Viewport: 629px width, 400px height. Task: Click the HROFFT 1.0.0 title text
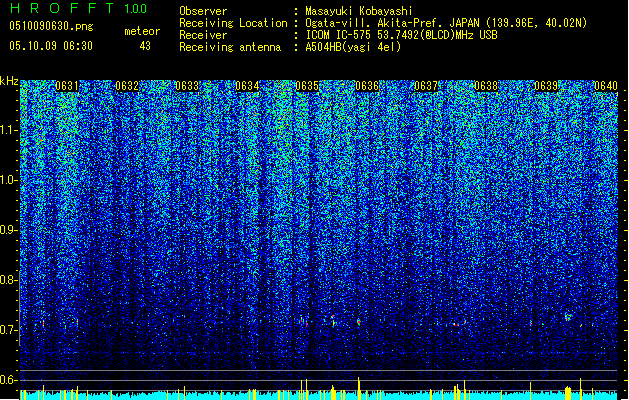[78, 8]
